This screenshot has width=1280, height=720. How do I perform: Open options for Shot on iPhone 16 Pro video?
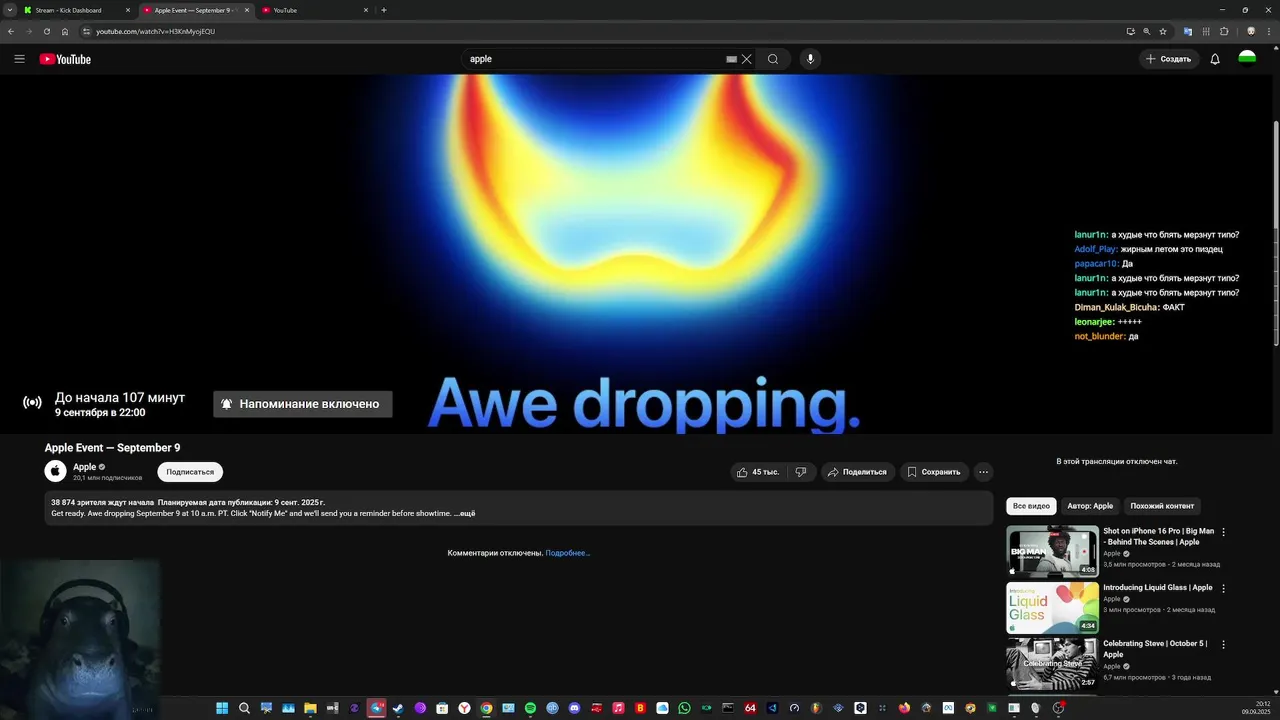(x=1223, y=532)
